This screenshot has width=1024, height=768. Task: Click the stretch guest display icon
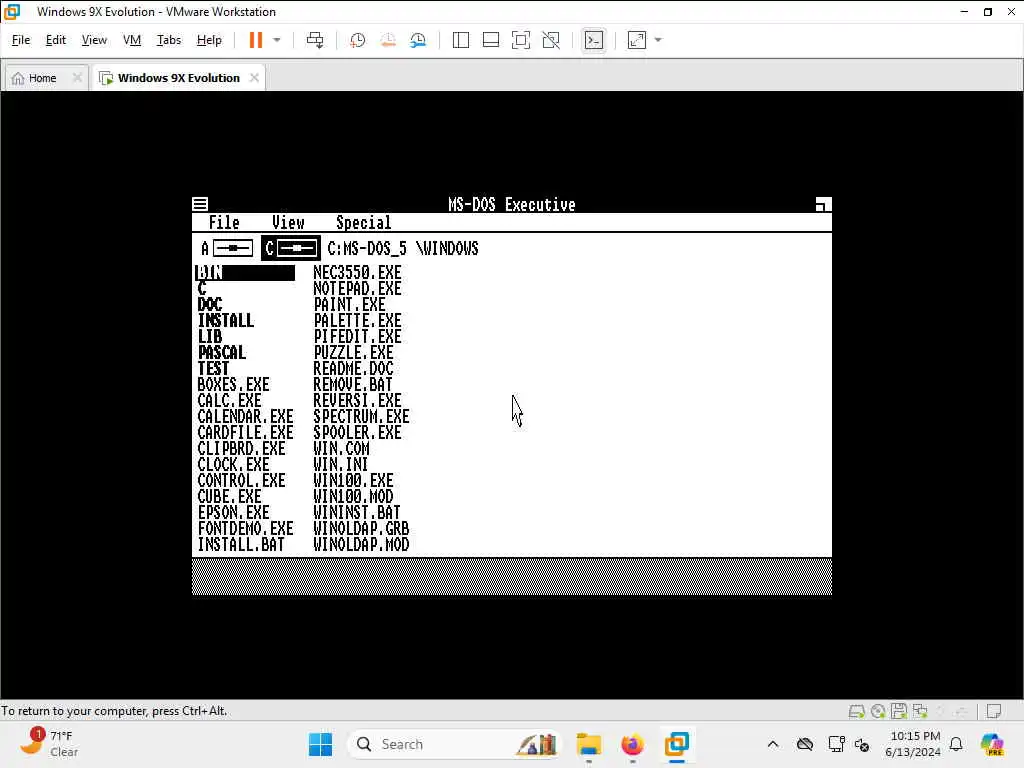pyautogui.click(x=637, y=40)
